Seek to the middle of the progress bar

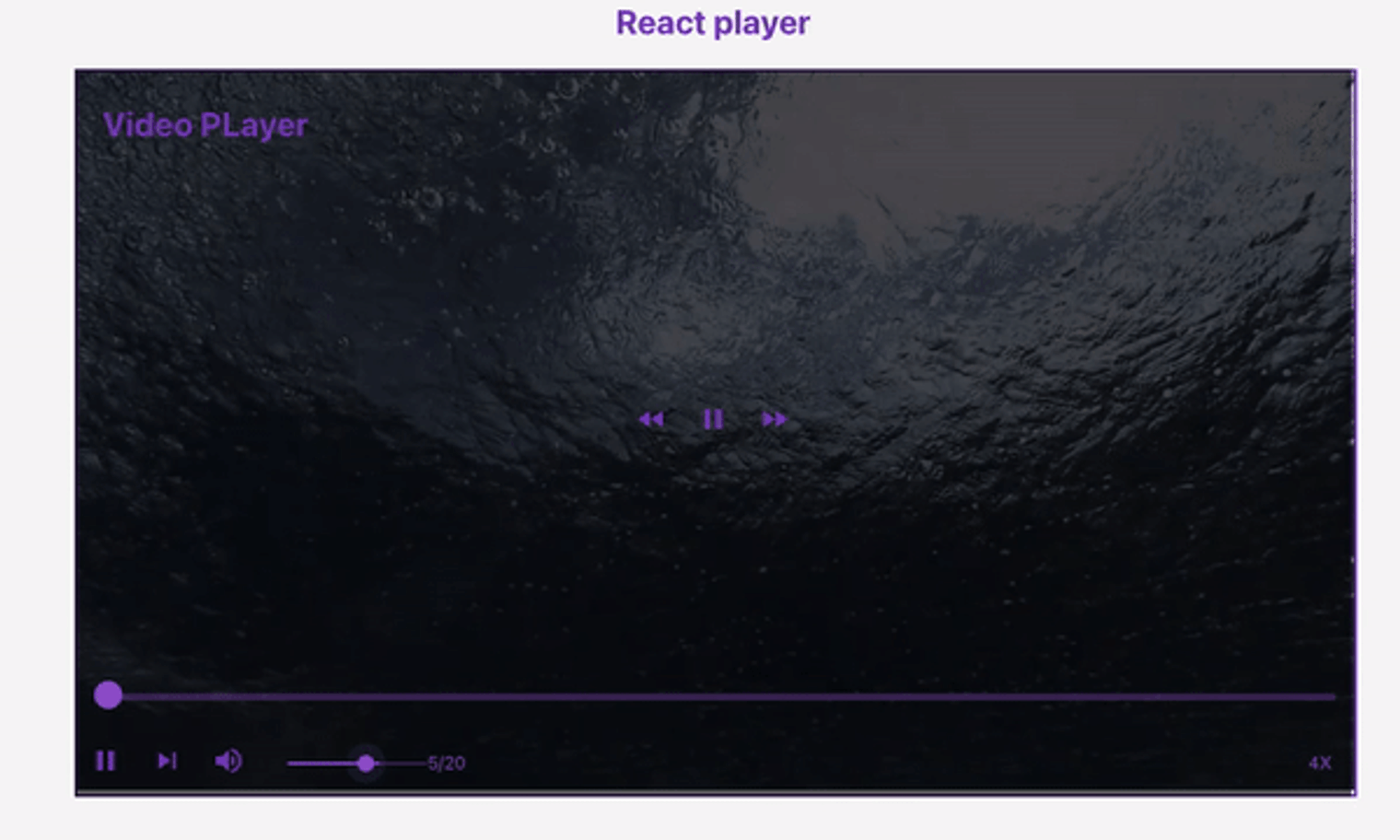(x=715, y=697)
